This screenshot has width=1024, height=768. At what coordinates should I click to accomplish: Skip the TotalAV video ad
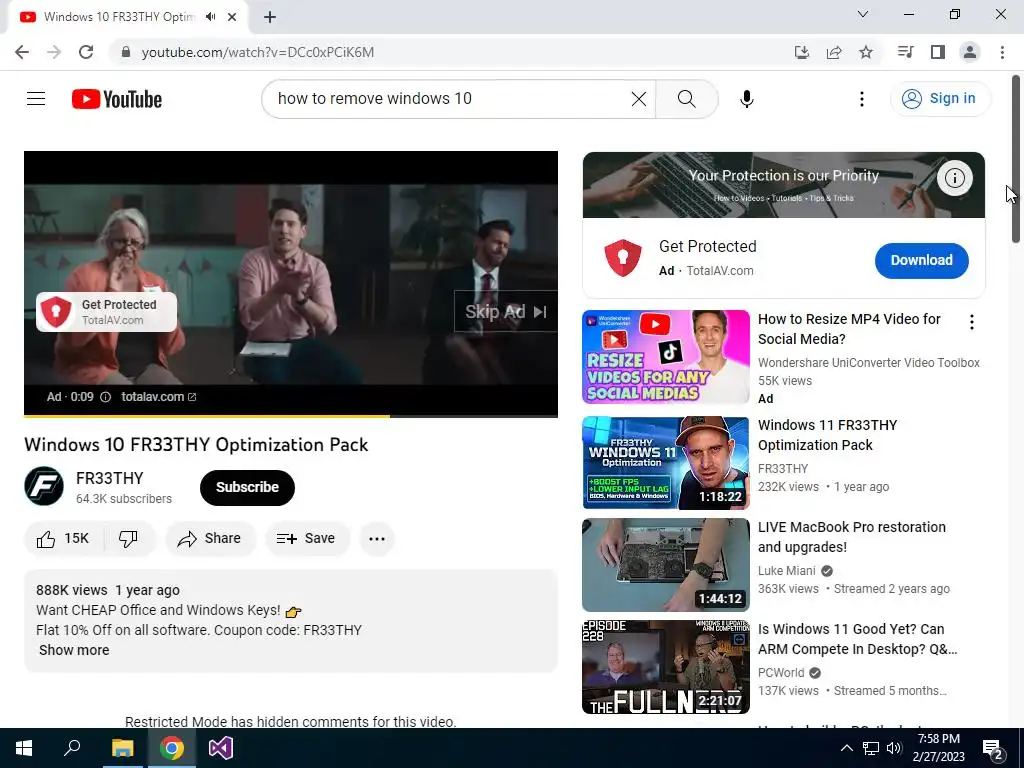tap(505, 312)
